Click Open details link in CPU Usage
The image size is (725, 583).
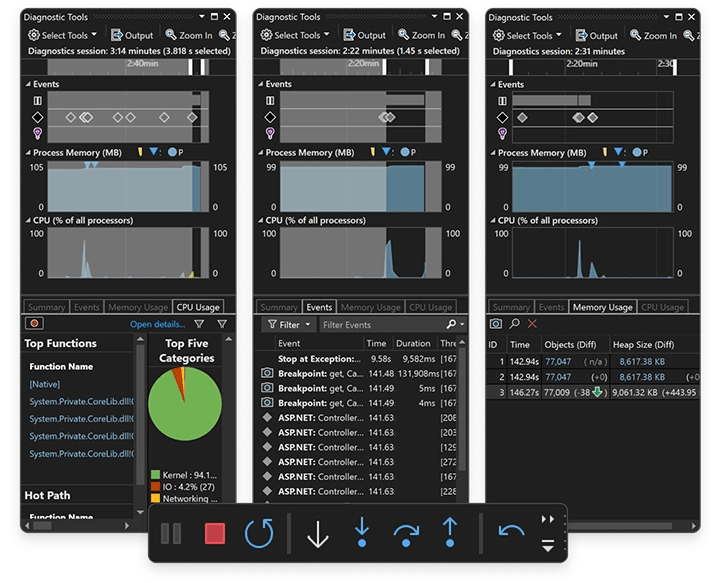pyautogui.click(x=157, y=324)
